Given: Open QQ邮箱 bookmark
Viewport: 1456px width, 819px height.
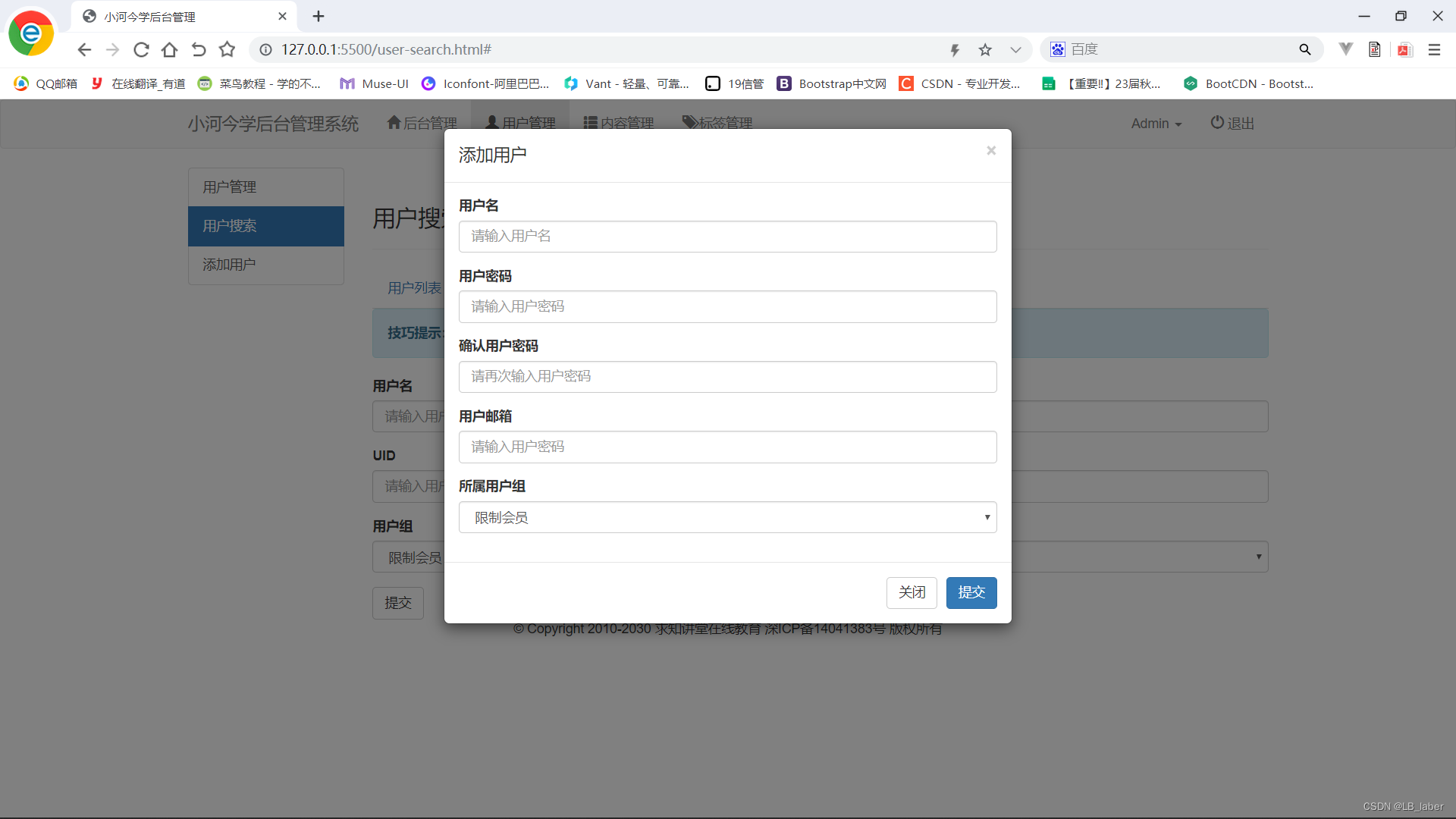Looking at the screenshot, I should click(45, 83).
